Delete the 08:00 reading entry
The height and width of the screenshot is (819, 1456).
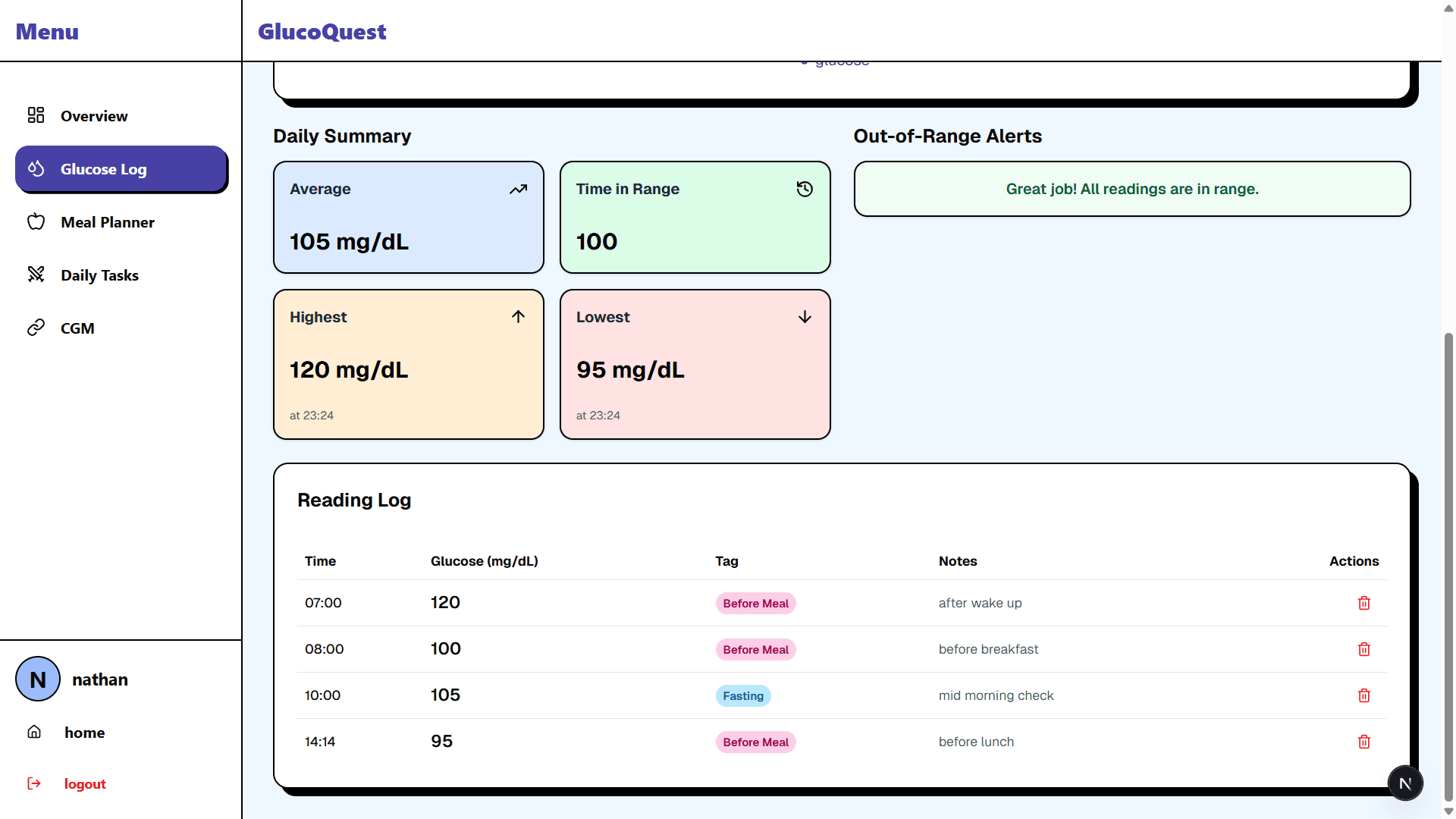point(1363,649)
